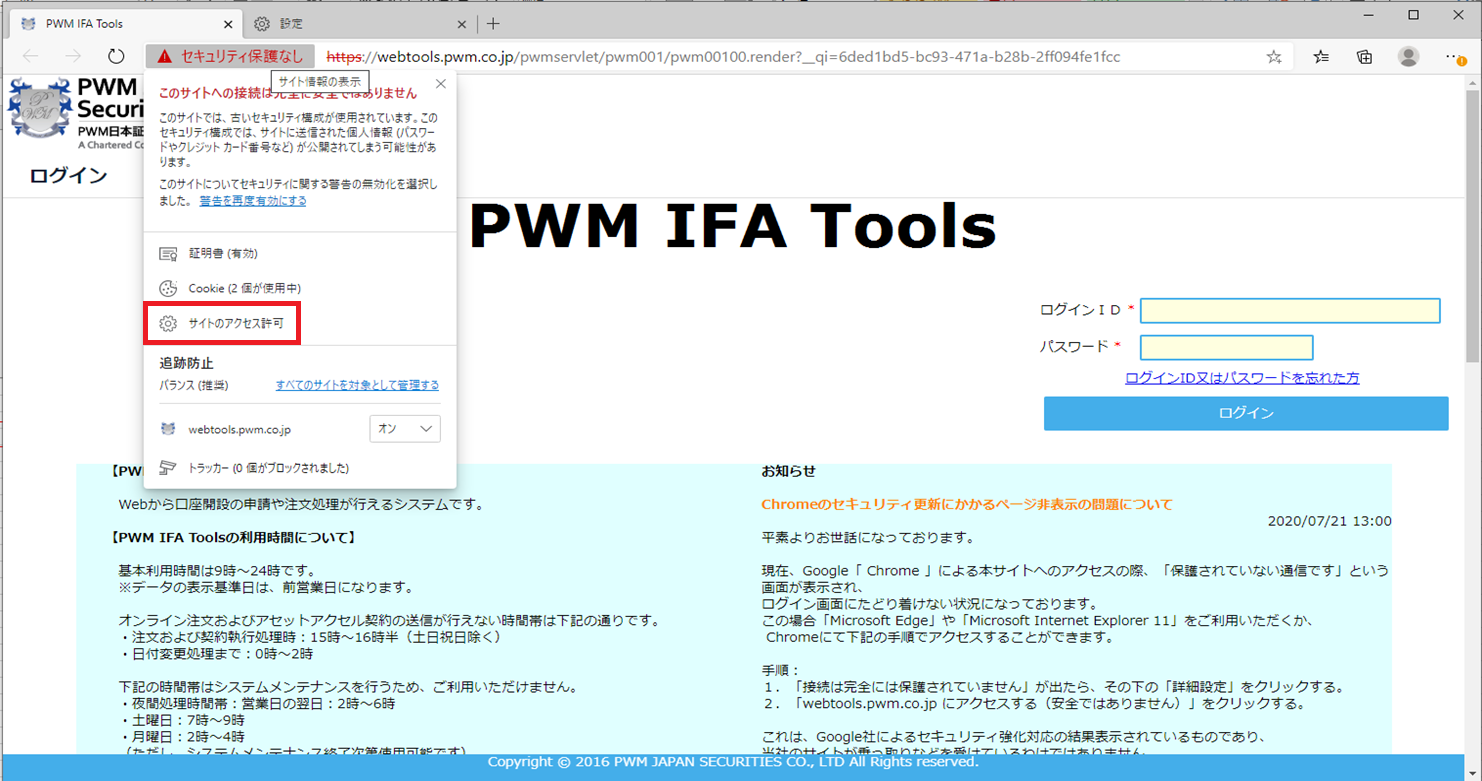
Task: Click the red security warning triangle
Action: pos(164,57)
